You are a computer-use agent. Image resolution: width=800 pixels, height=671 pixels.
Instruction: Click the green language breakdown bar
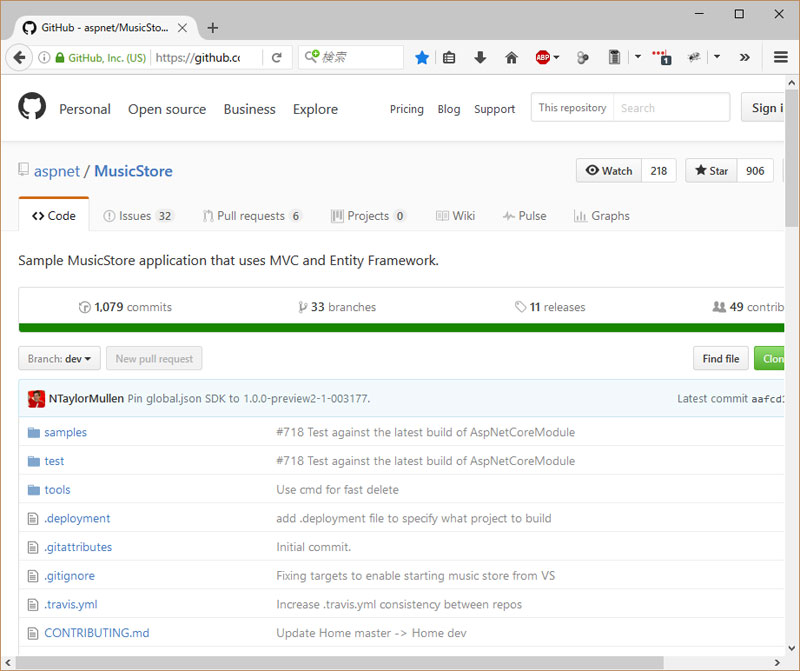point(402,328)
